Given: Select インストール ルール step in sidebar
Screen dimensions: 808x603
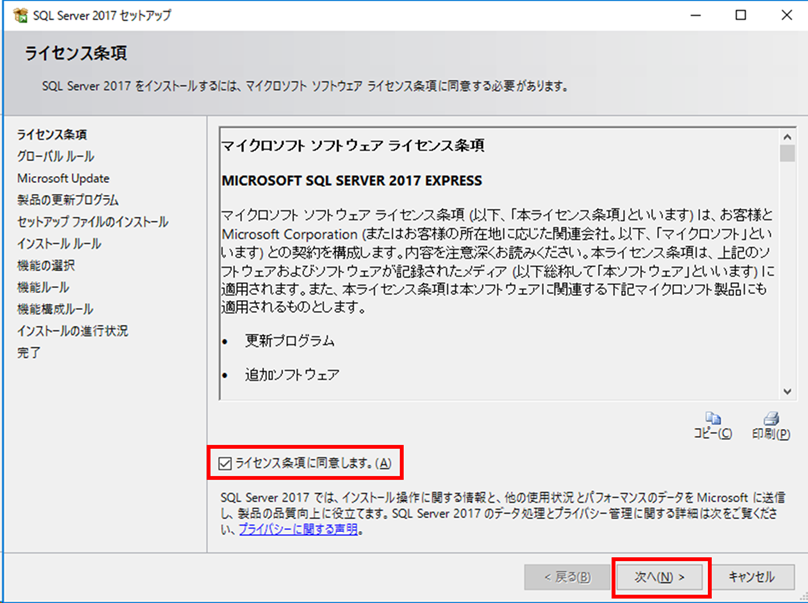Looking at the screenshot, I should (59, 243).
